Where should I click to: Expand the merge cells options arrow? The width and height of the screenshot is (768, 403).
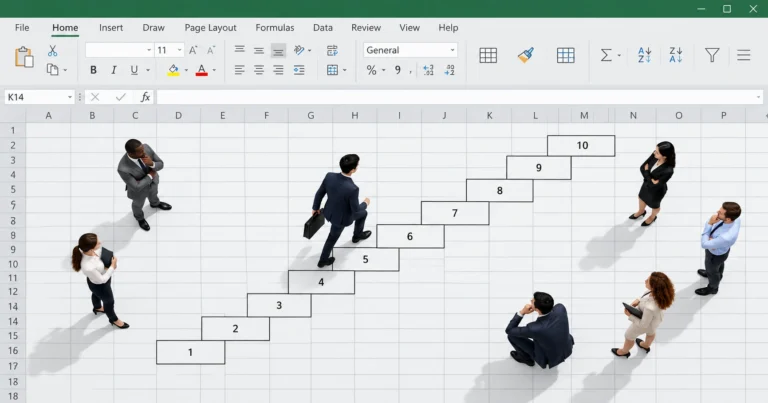(345, 71)
